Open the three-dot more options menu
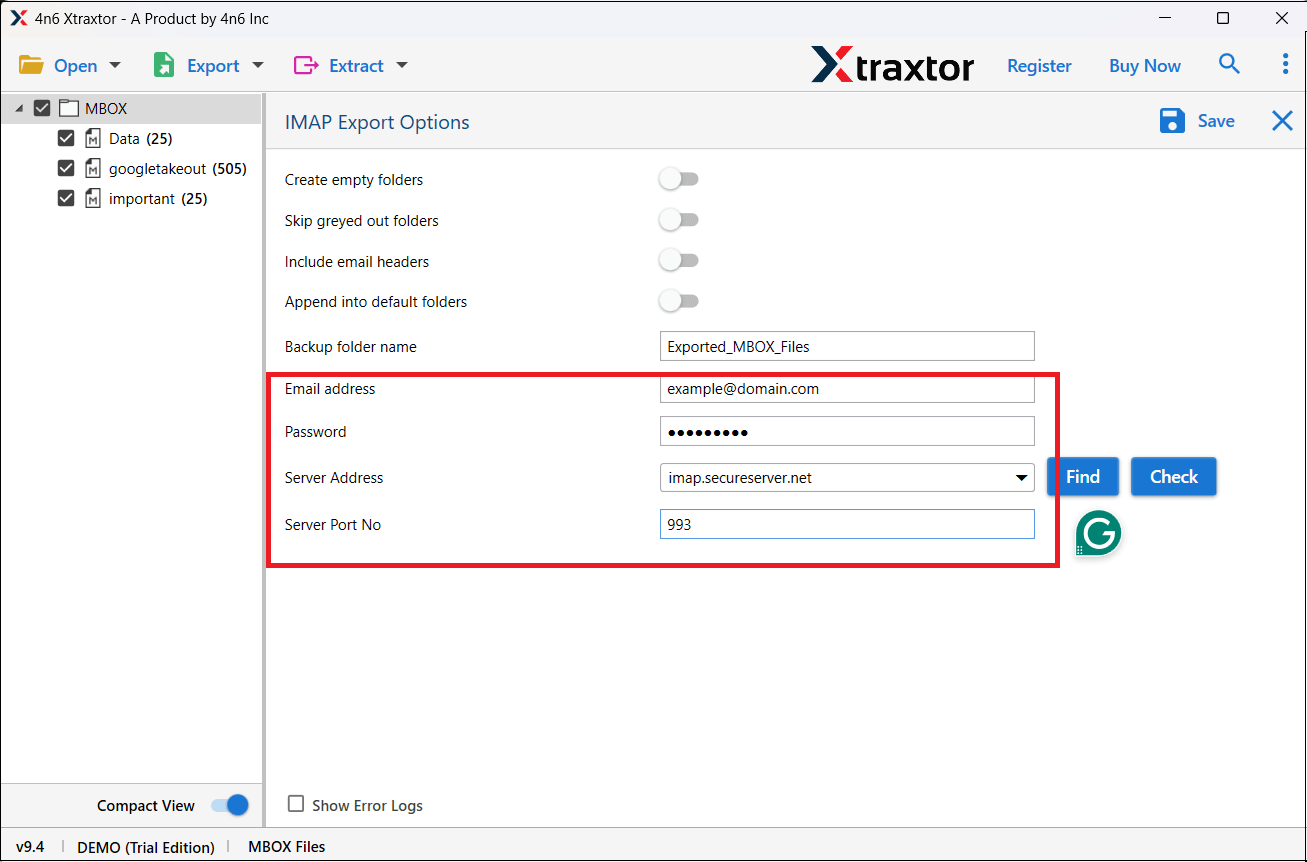Image resolution: width=1307 pixels, height=862 pixels. 1285,64
